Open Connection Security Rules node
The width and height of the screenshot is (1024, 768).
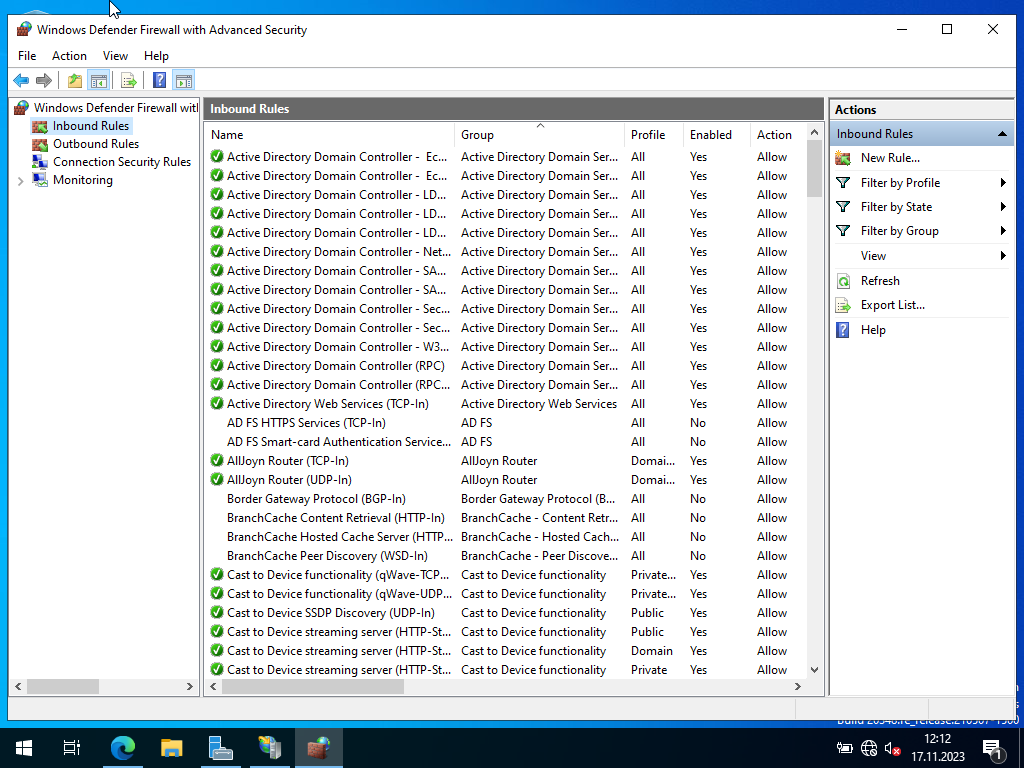pos(121,161)
